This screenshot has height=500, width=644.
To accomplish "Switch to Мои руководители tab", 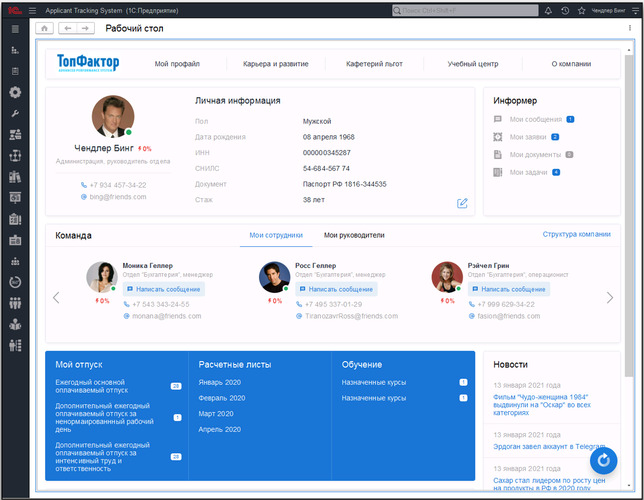I will pyautogui.click(x=354, y=235).
